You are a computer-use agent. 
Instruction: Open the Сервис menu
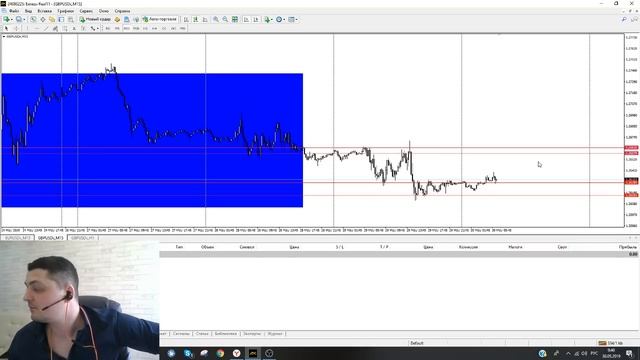pyautogui.click(x=86, y=11)
